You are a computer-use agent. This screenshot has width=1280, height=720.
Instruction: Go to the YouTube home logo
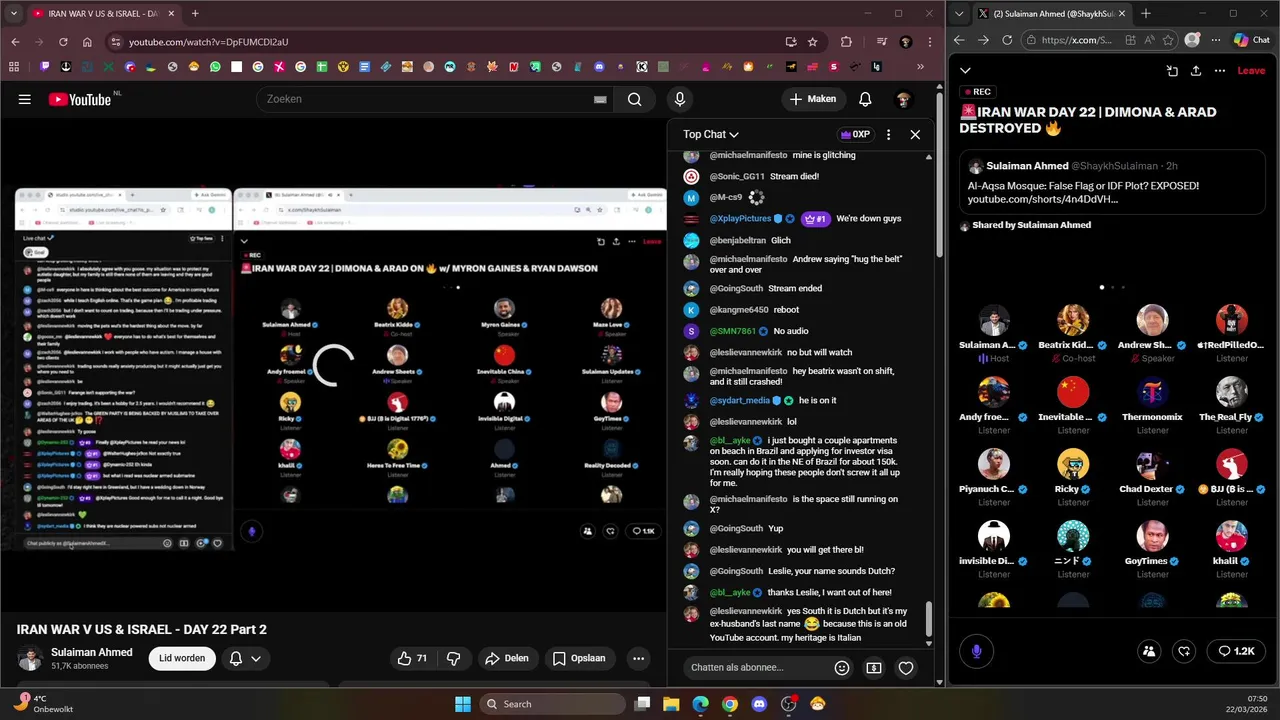point(79,99)
